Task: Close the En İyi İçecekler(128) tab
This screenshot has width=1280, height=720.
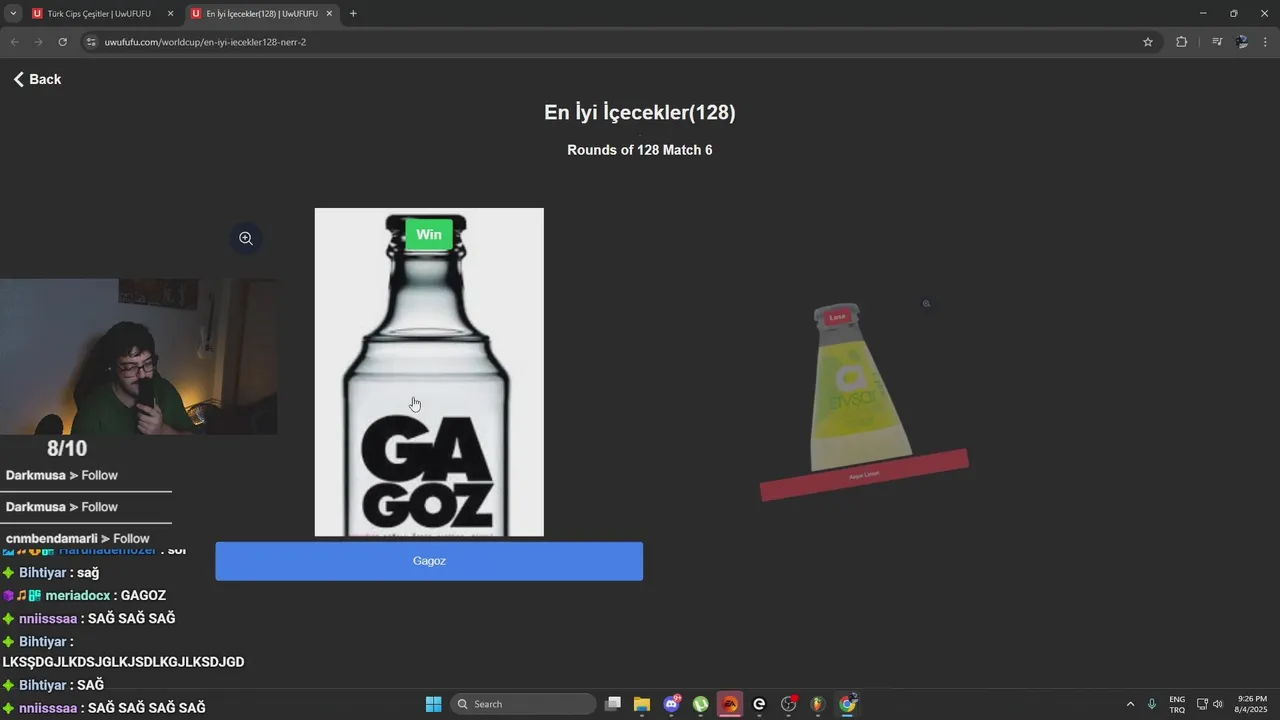Action: tap(329, 14)
